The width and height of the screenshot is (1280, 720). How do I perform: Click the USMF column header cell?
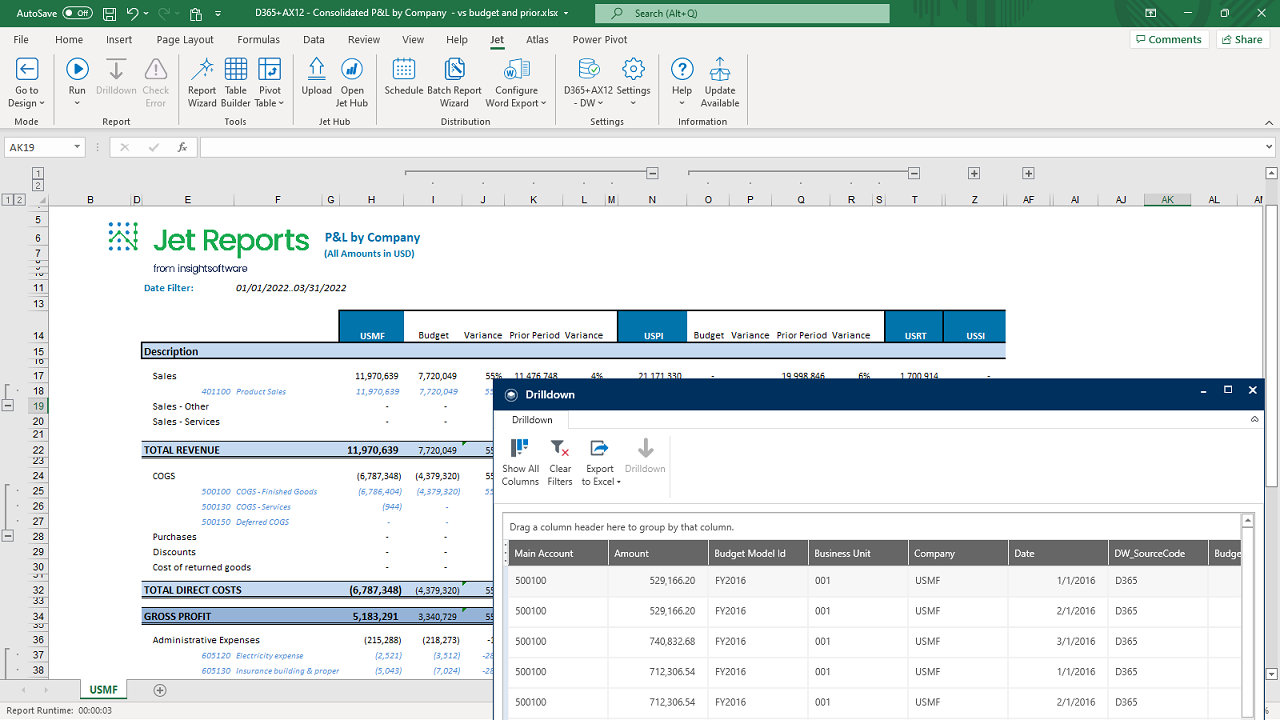(372, 327)
